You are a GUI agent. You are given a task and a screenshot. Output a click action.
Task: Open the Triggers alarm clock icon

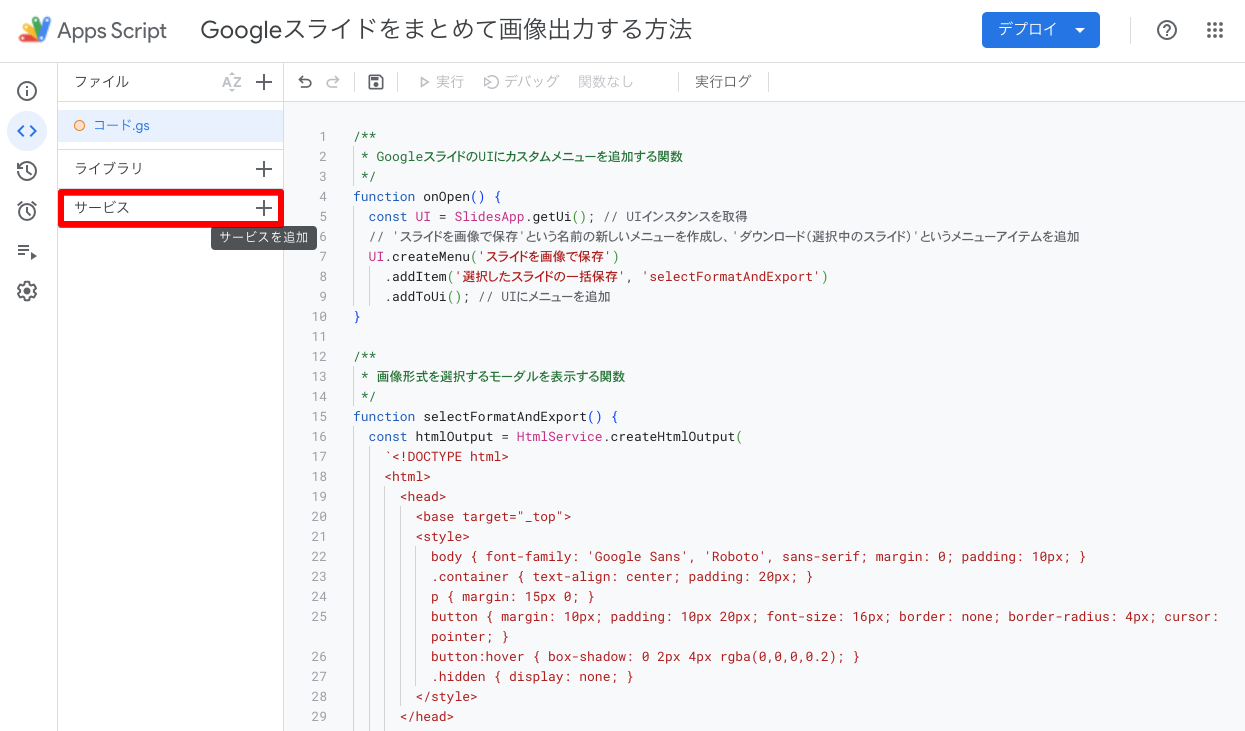pyautogui.click(x=27, y=211)
